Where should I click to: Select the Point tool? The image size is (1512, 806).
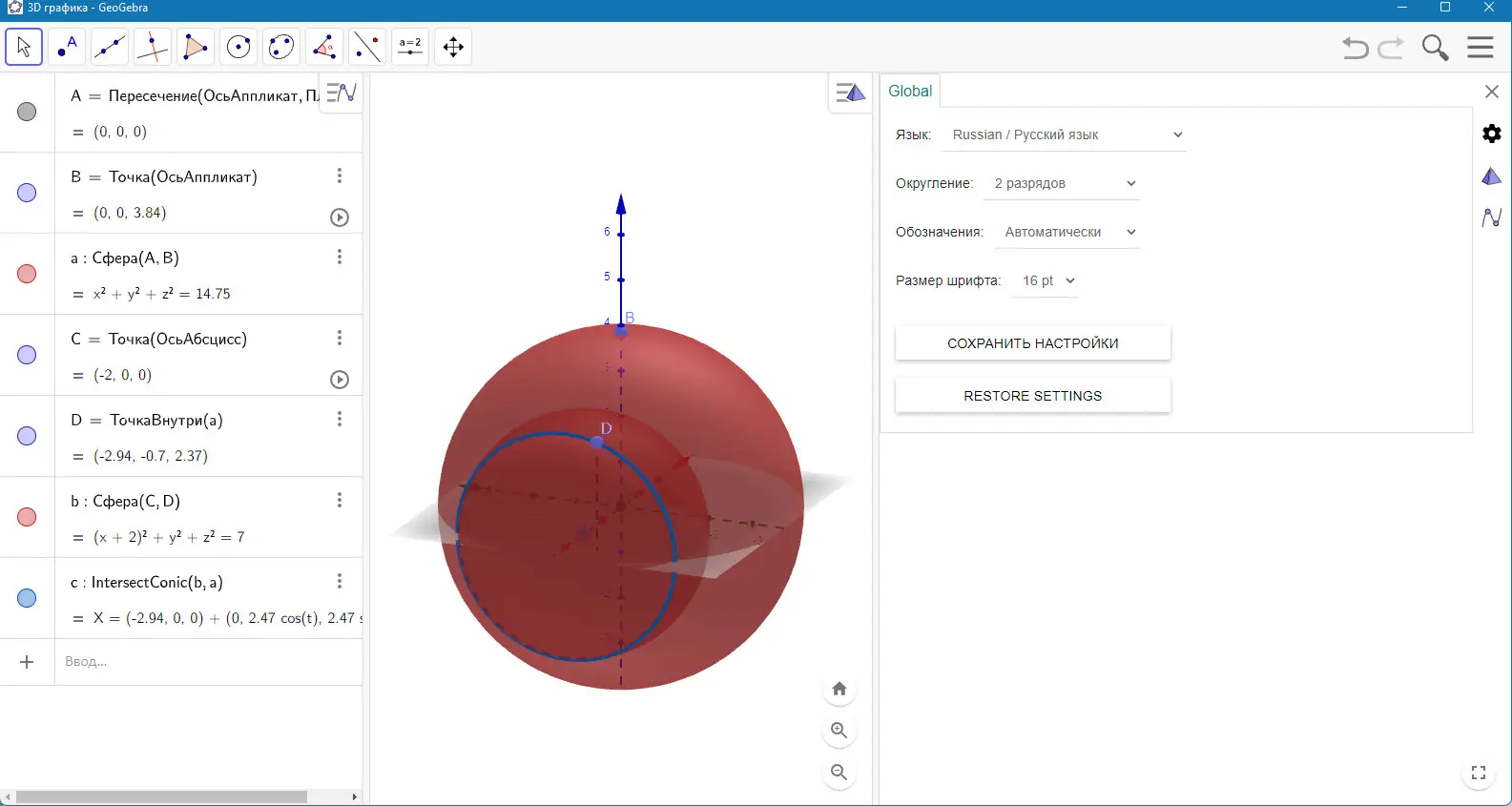[x=67, y=47]
